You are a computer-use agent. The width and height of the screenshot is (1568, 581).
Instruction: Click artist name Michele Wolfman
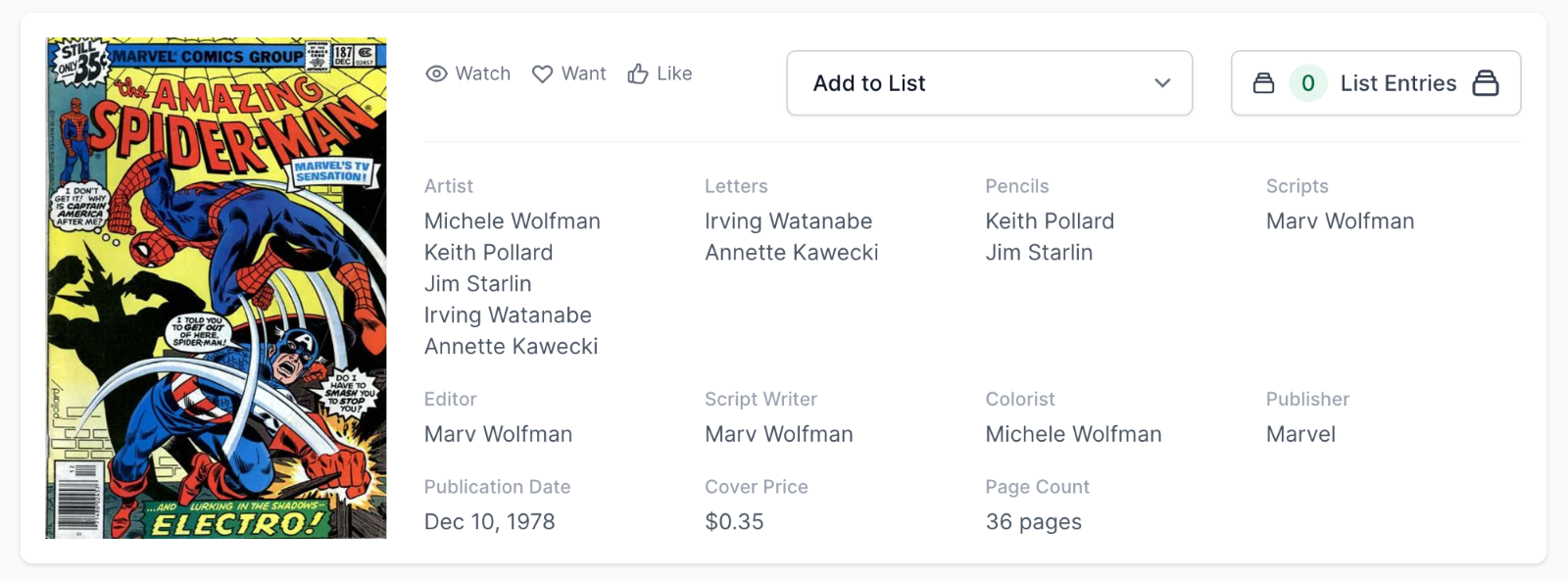[x=512, y=221]
